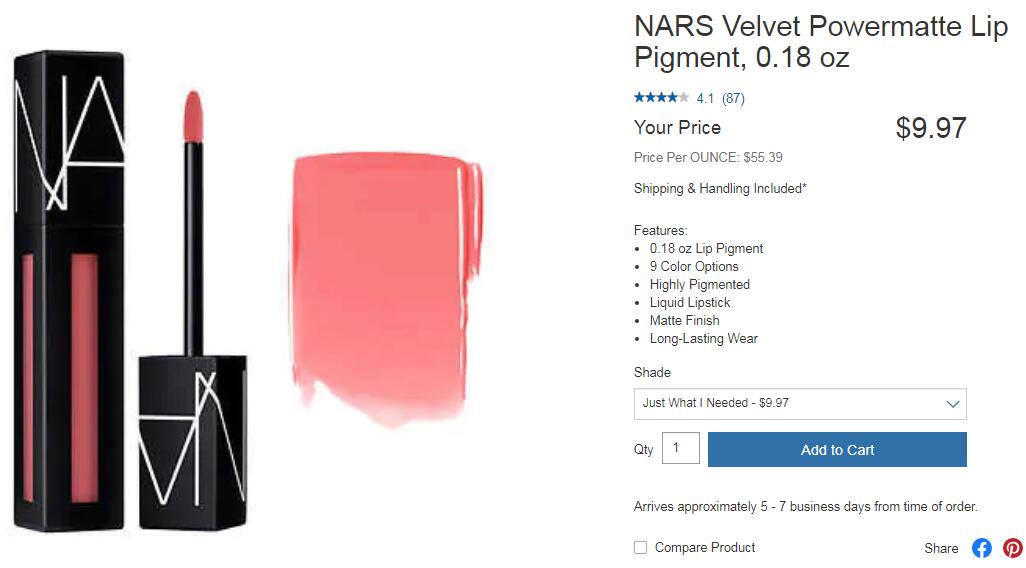The height and width of the screenshot is (568, 1026).
Task: Share product on Pinterest icon
Action: [1013, 548]
